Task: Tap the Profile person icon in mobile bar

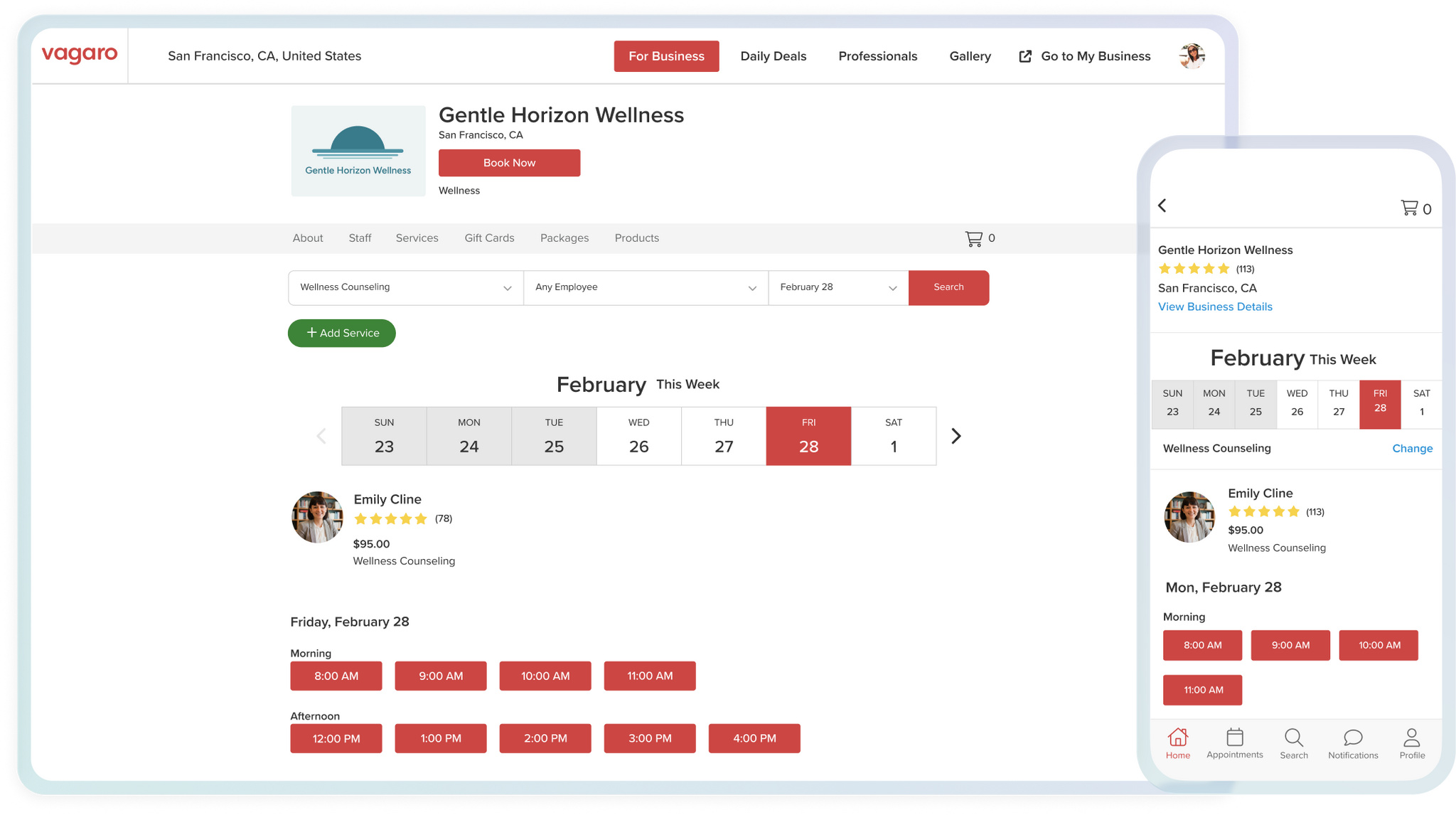Action: click(1412, 737)
